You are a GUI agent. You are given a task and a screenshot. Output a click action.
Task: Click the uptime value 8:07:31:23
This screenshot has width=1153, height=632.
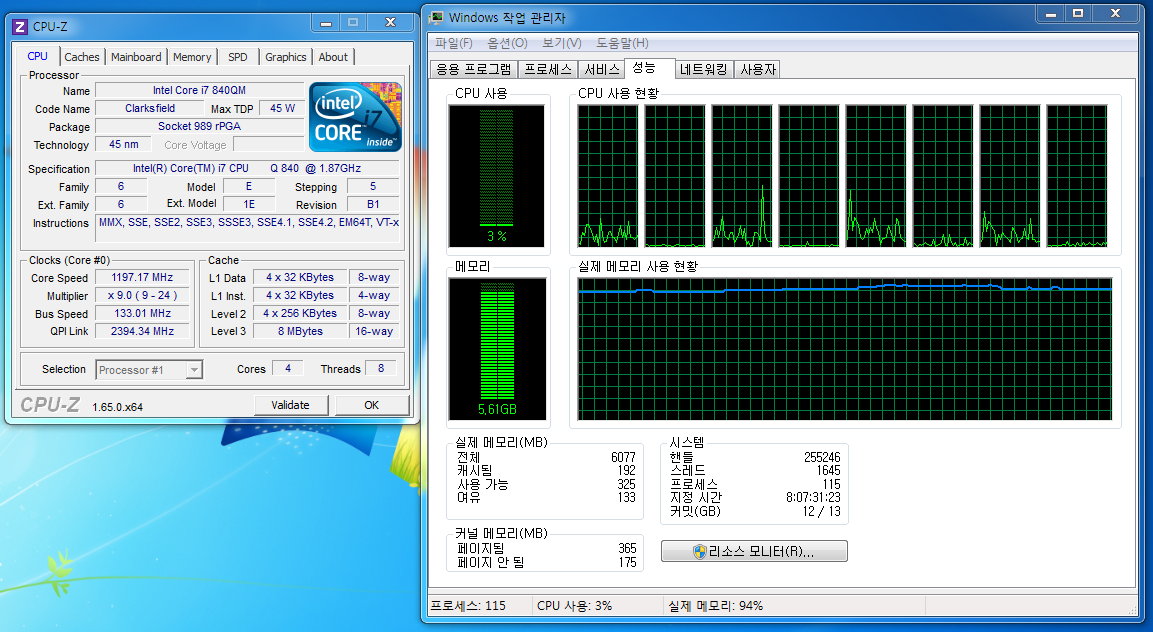click(813, 498)
